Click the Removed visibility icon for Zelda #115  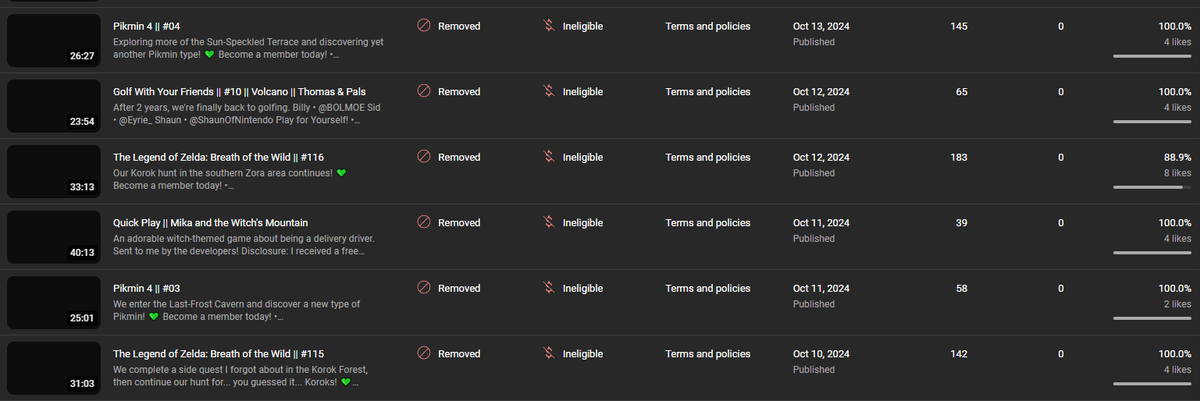tap(424, 354)
